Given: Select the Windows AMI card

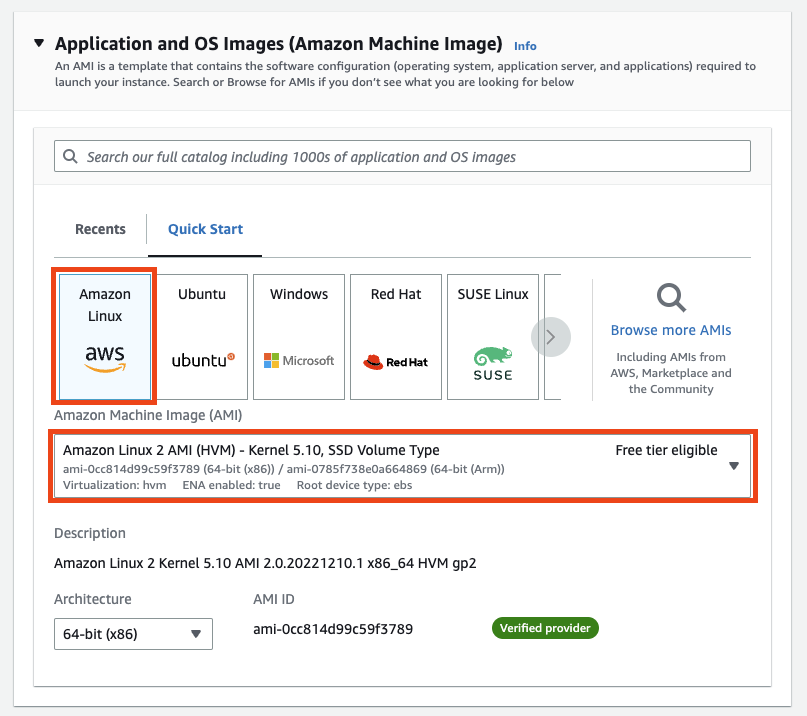Looking at the screenshot, I should click(x=299, y=337).
